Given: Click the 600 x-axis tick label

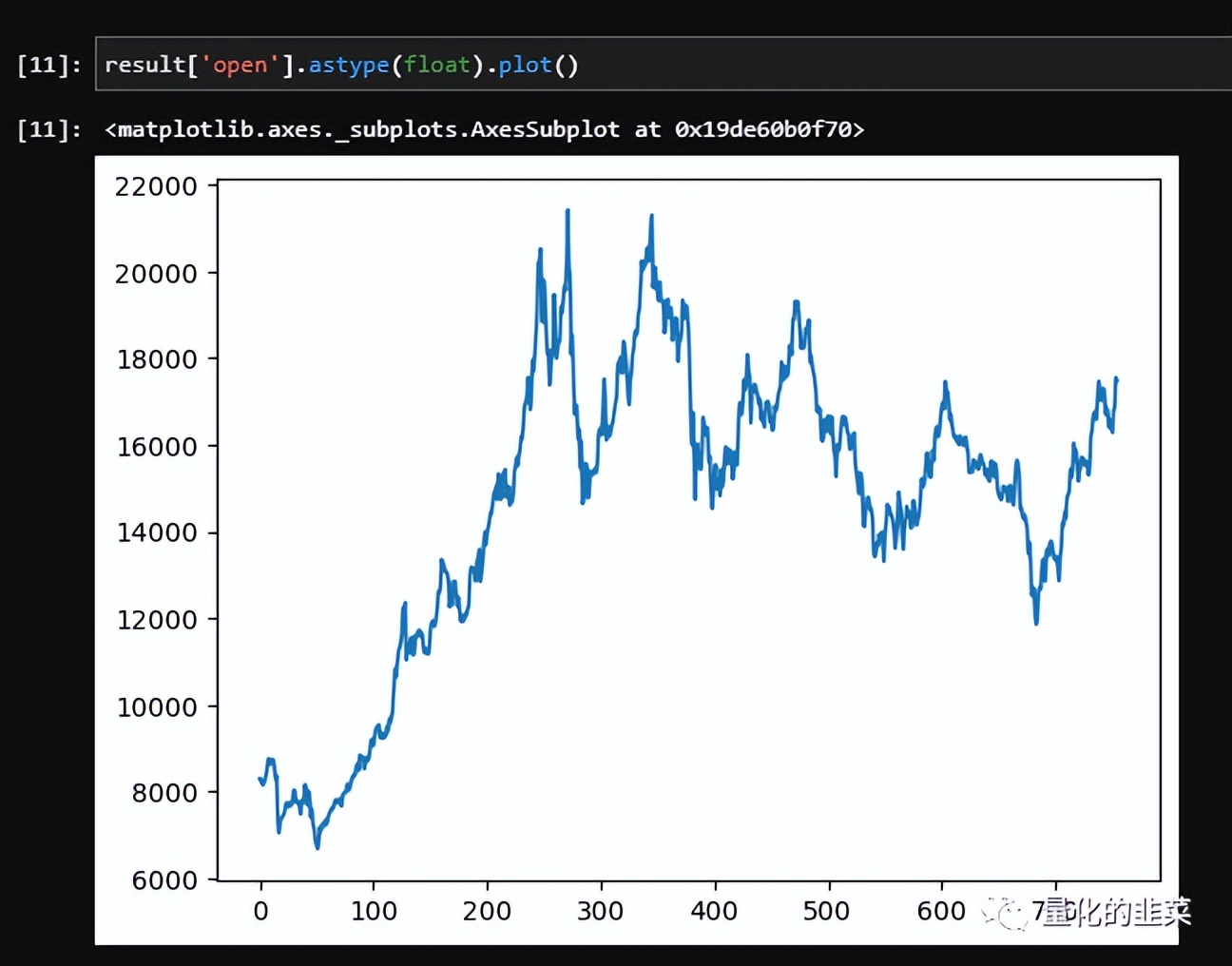Looking at the screenshot, I should click(x=941, y=911).
